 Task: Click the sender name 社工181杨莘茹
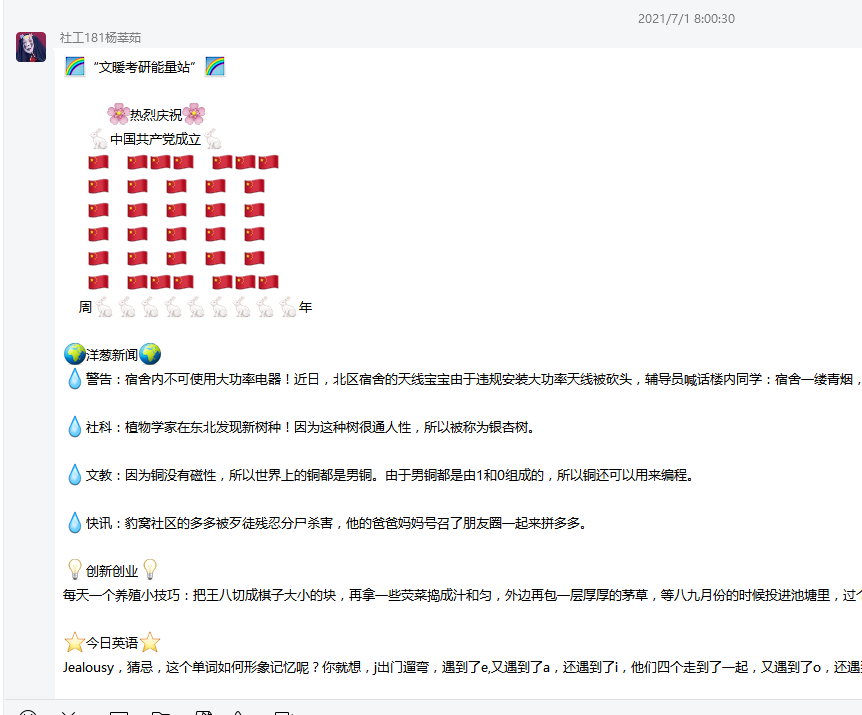100,37
